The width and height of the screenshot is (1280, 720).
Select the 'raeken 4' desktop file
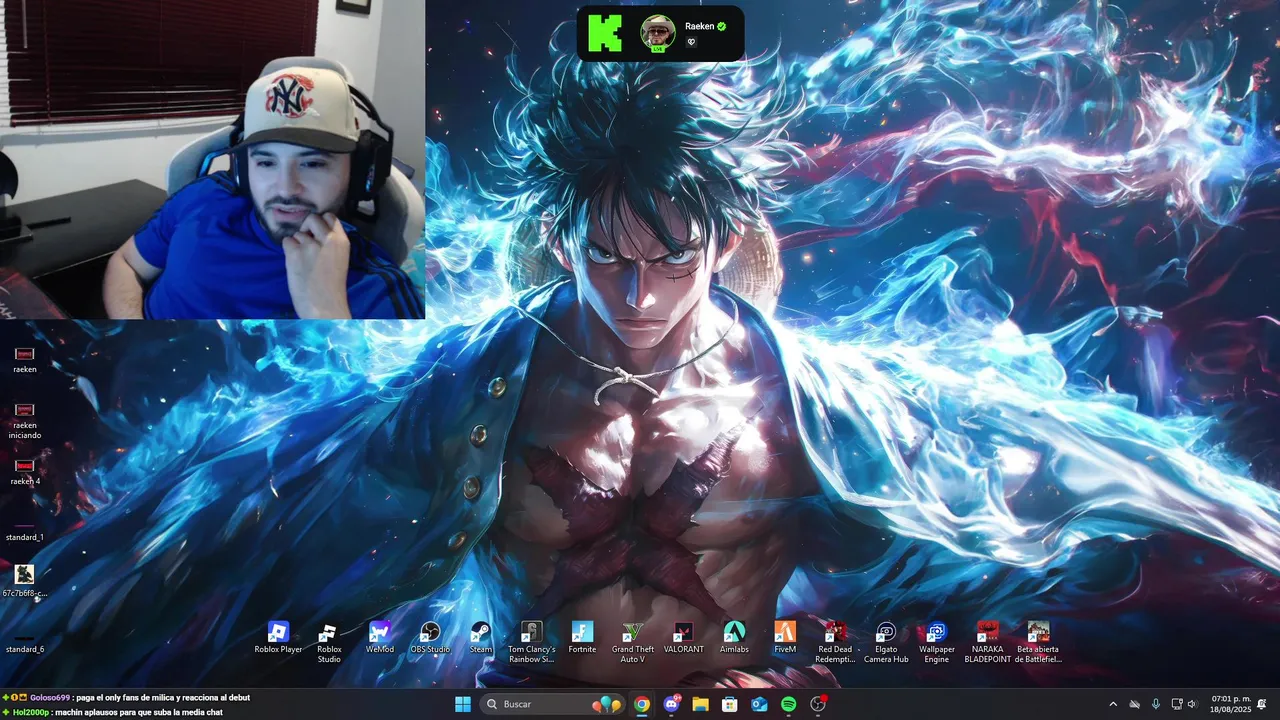tap(25, 472)
